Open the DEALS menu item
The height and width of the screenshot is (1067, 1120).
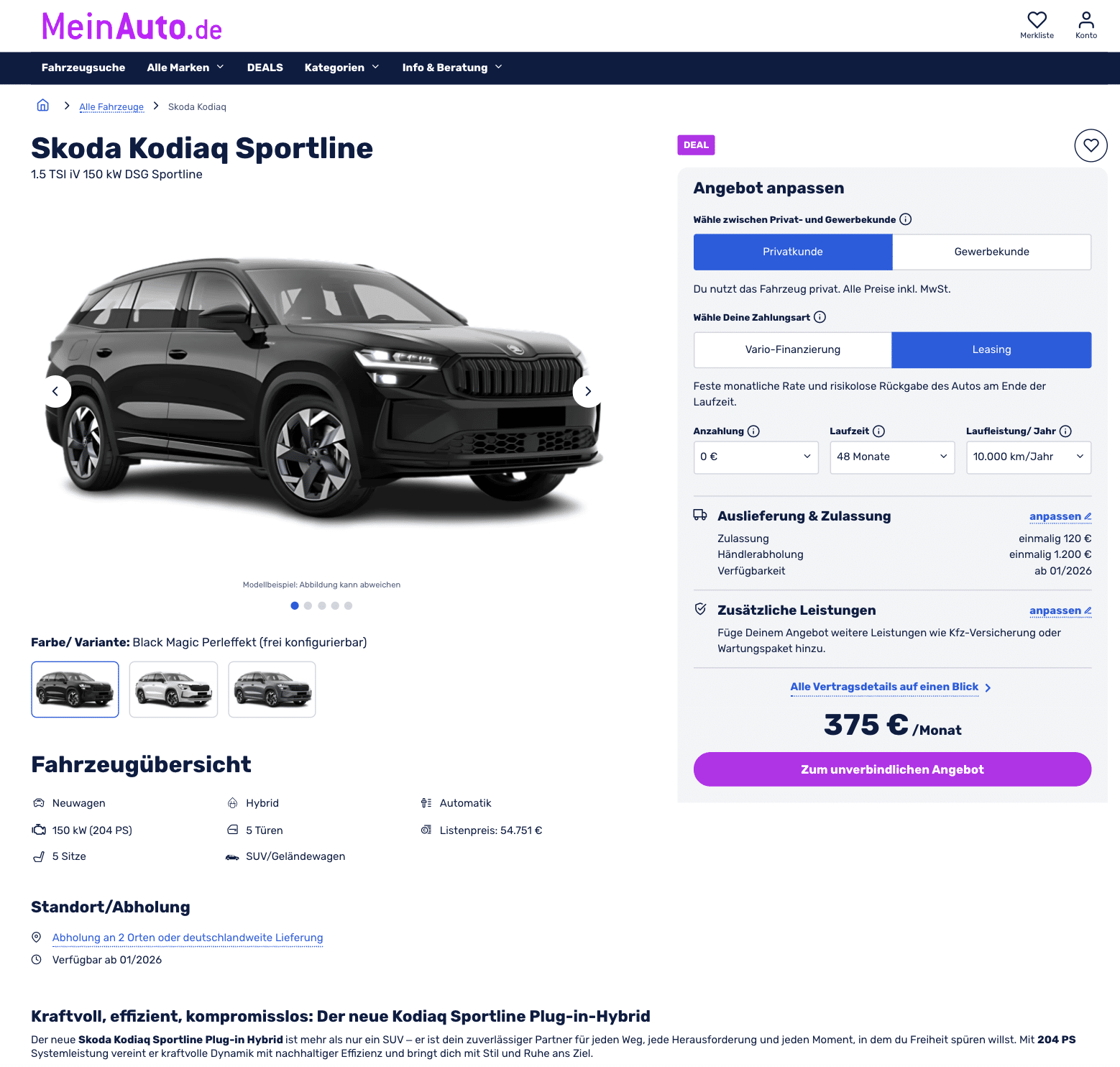[x=265, y=68]
